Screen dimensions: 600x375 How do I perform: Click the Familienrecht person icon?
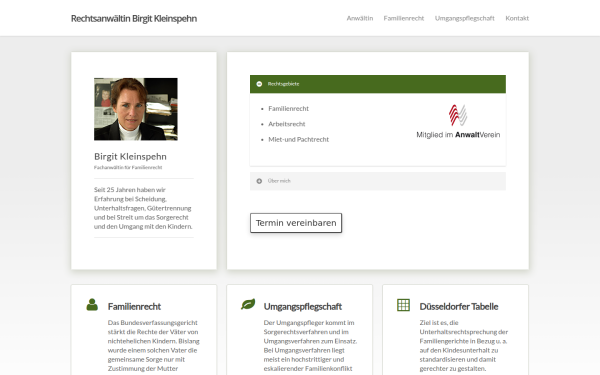[92, 305]
